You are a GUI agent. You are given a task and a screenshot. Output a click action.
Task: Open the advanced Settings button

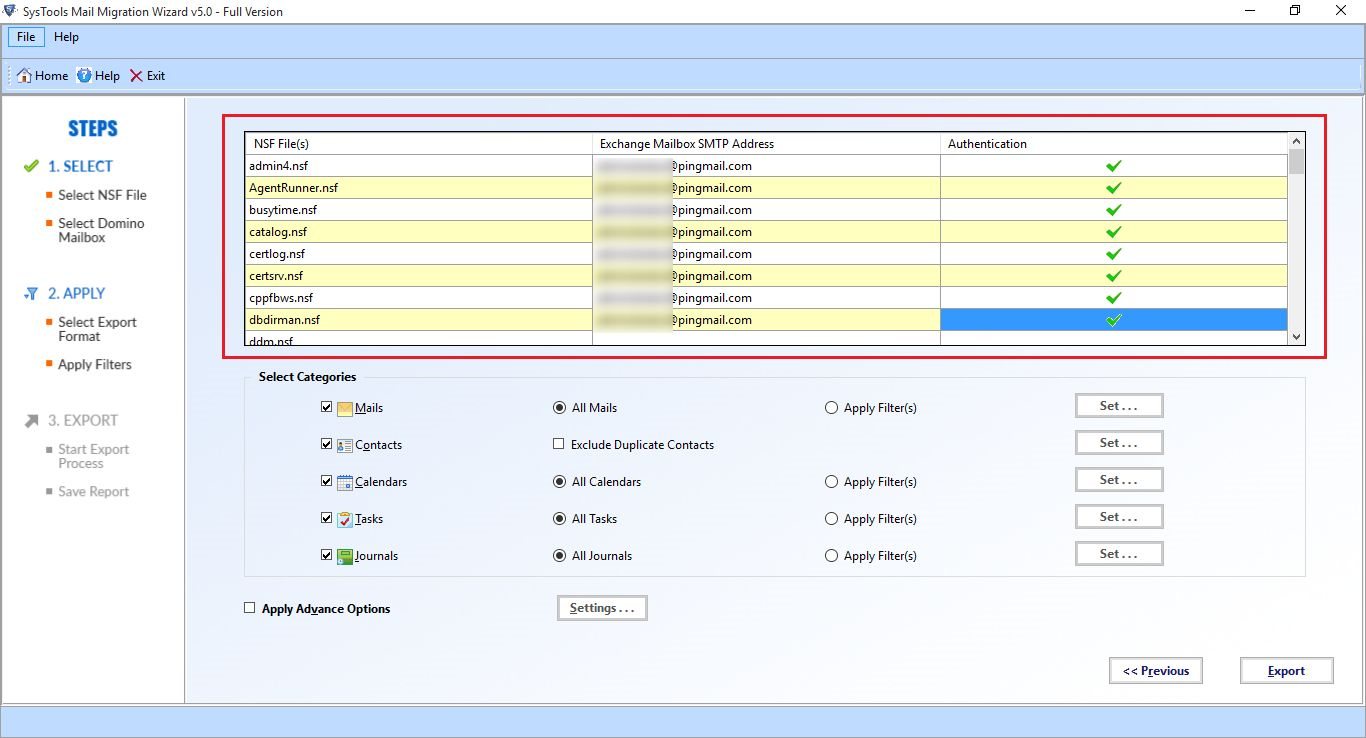[602, 608]
